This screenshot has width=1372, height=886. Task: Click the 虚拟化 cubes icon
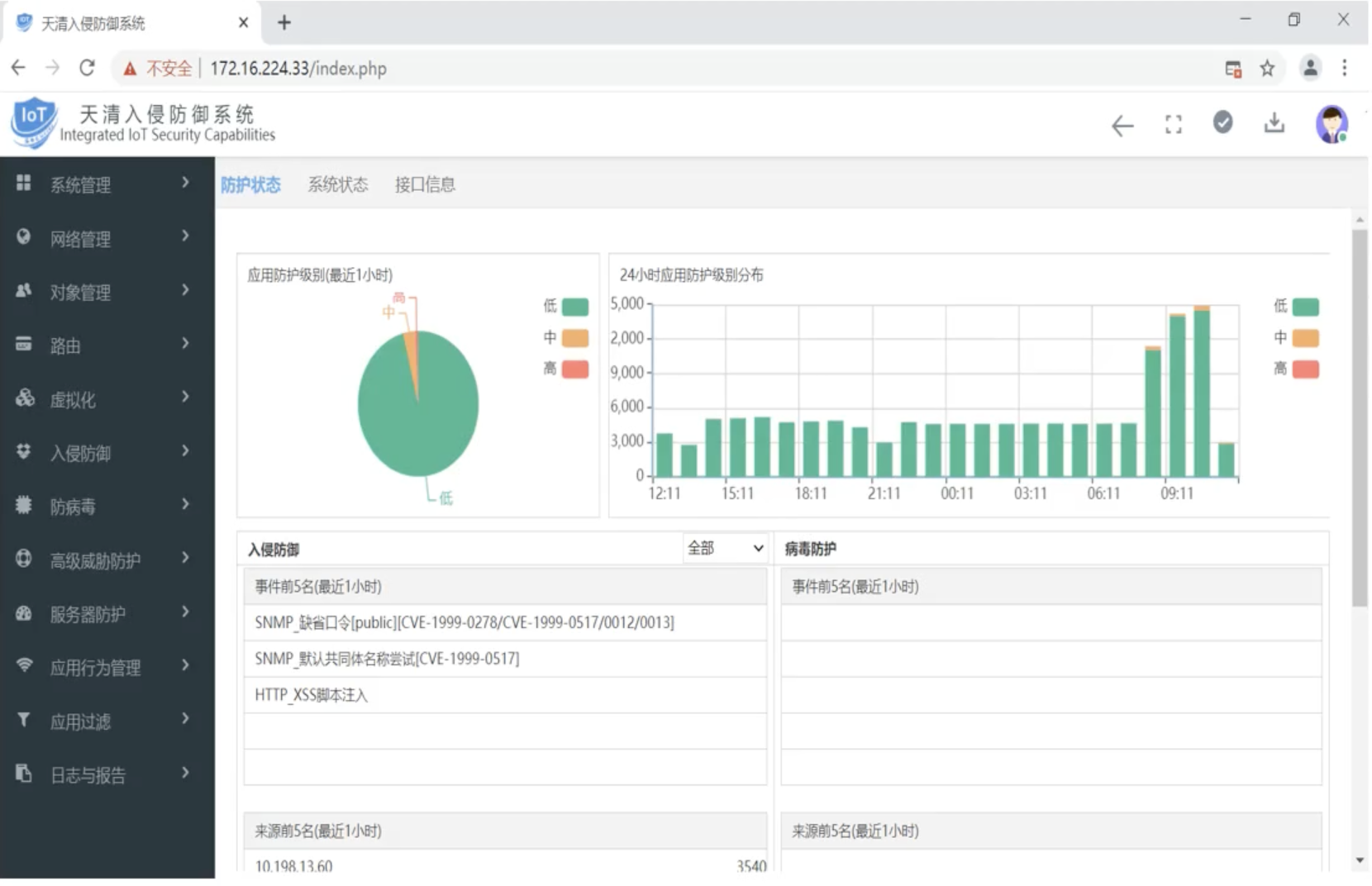coord(24,398)
